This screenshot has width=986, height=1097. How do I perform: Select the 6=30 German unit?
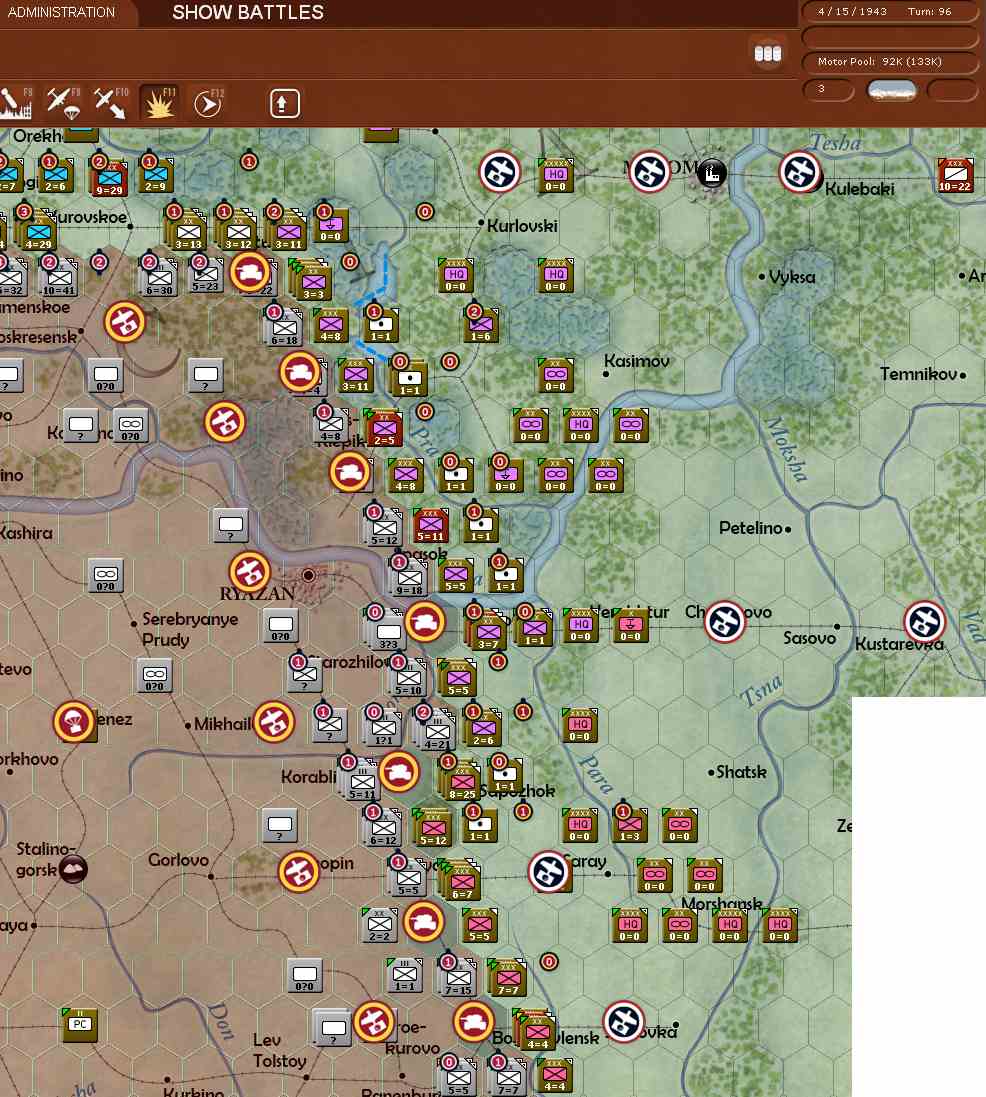(160, 278)
